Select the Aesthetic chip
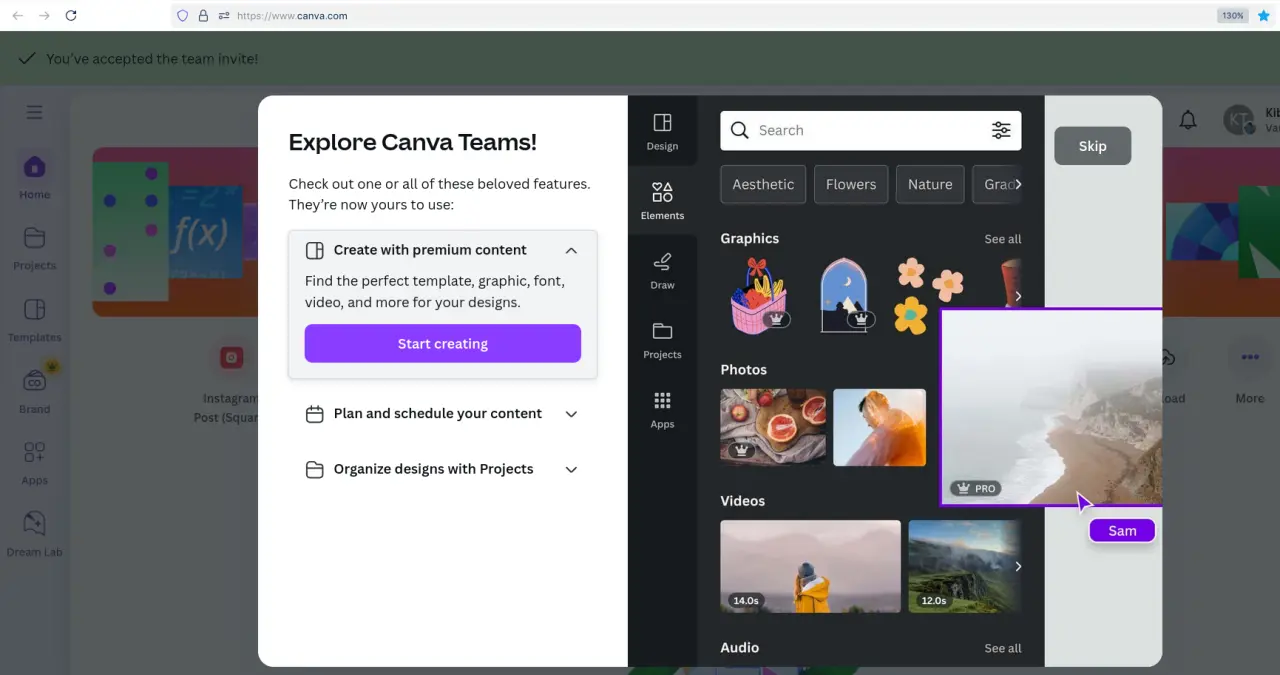 (763, 184)
